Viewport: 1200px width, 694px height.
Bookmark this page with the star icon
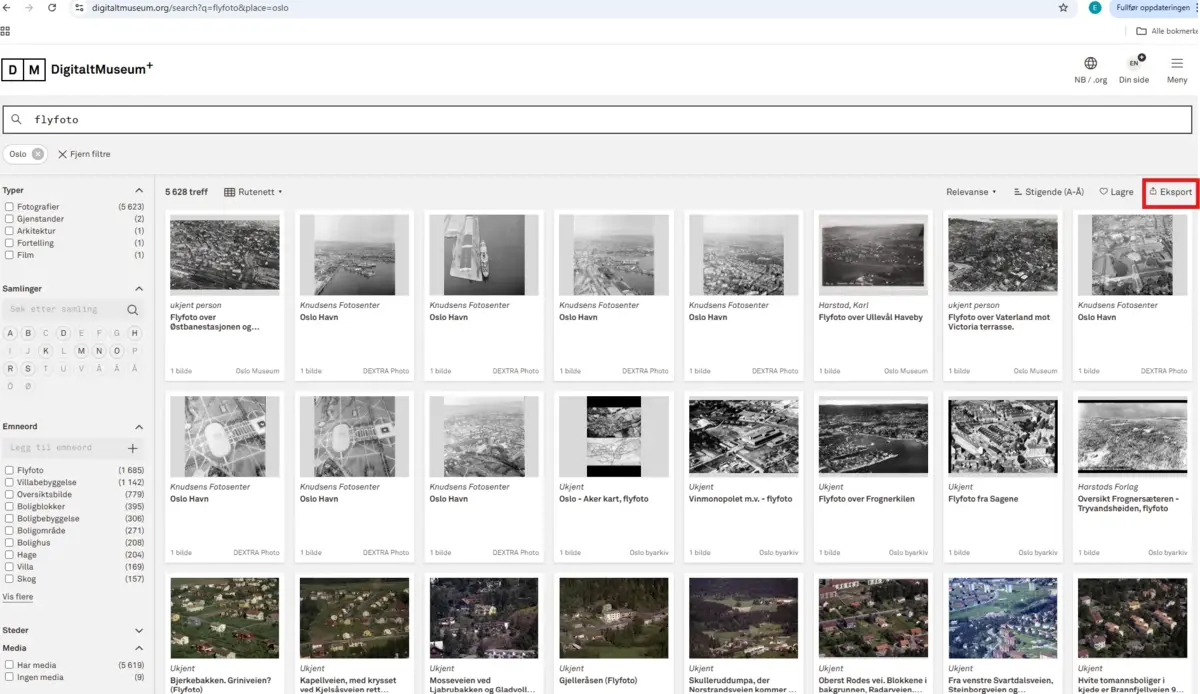pos(1063,7)
